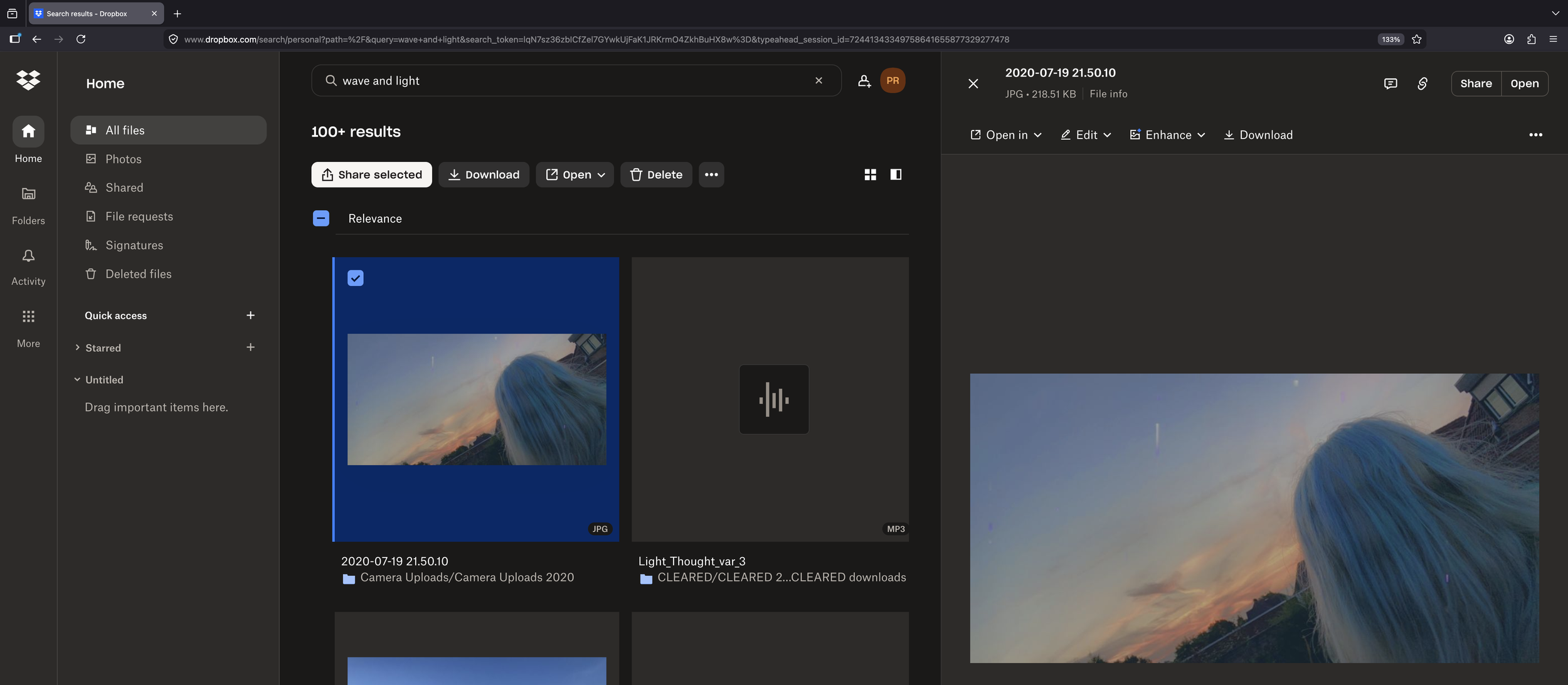The height and width of the screenshot is (685, 1568).
Task: Expand the Starred section
Action: tap(77, 348)
